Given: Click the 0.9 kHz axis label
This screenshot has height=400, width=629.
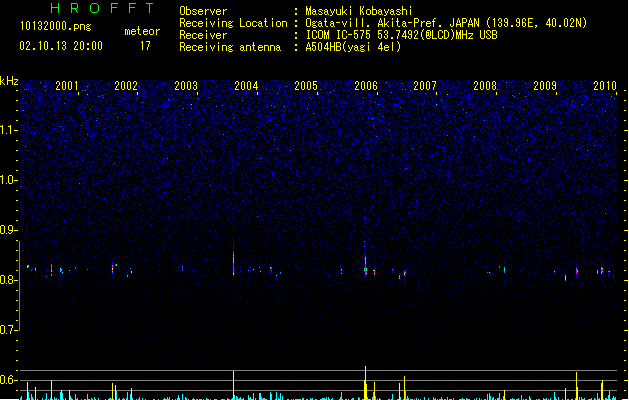Looking at the screenshot, I should (8, 230).
